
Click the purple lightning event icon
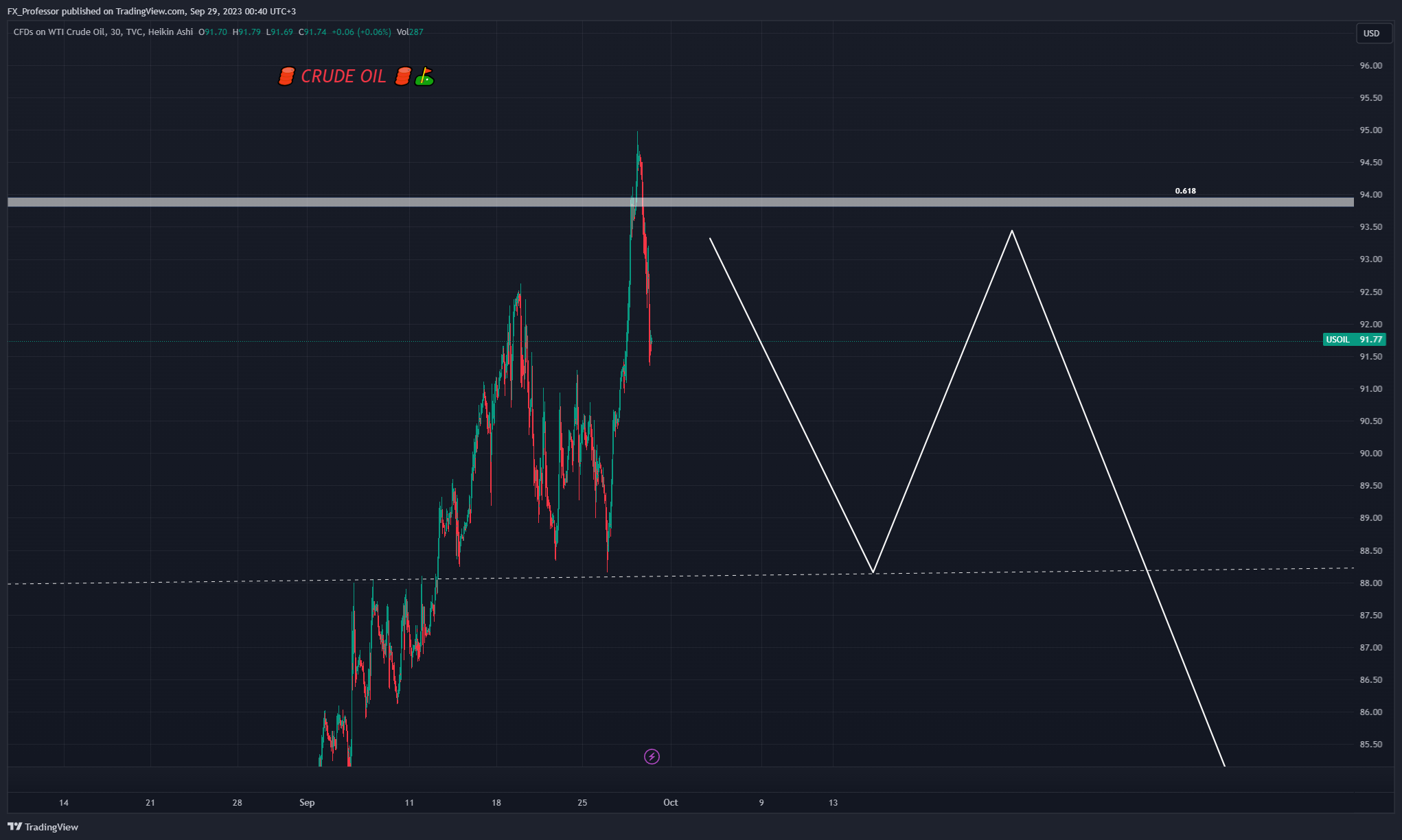pyautogui.click(x=652, y=756)
